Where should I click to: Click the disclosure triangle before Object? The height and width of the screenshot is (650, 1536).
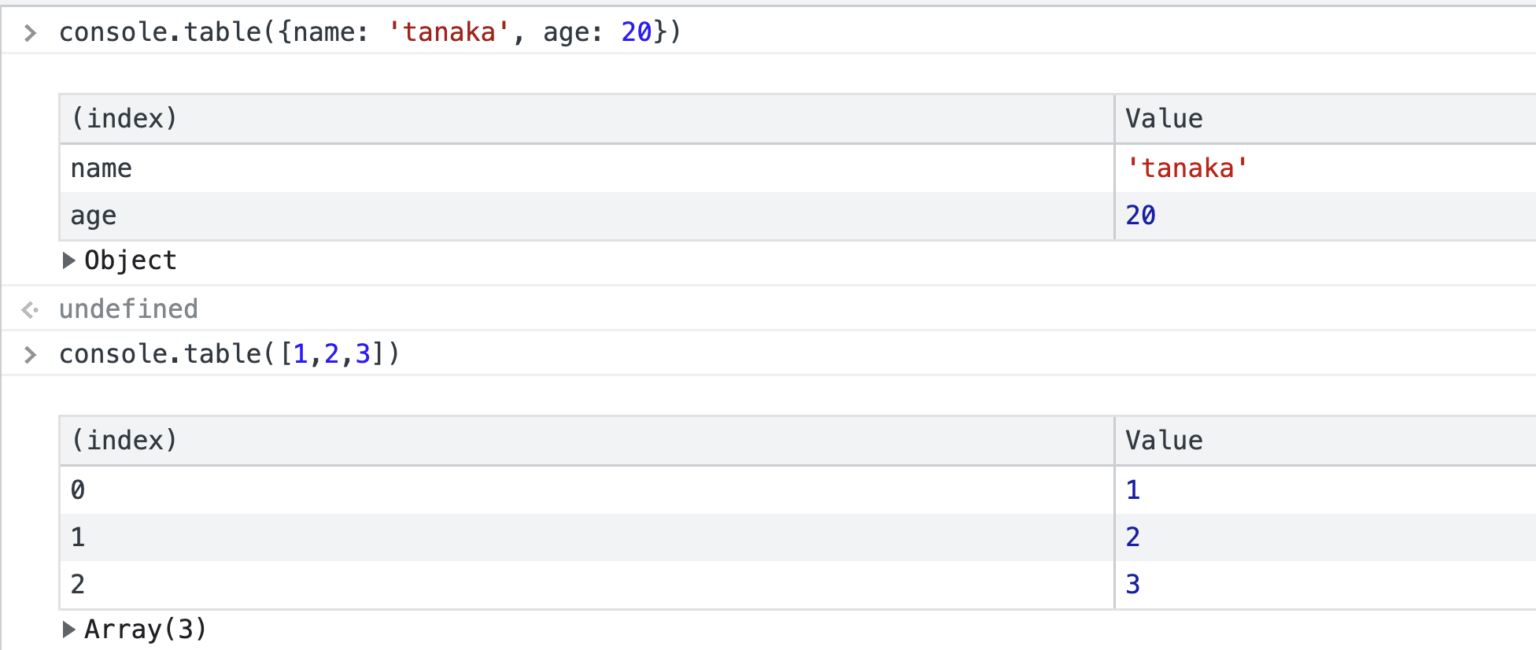coord(69,260)
